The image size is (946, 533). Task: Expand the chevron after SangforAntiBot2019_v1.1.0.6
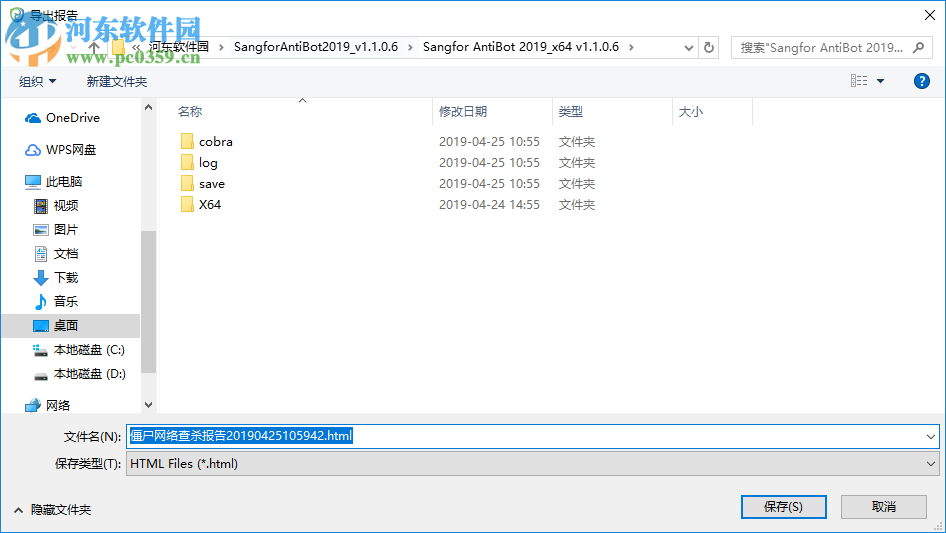coord(410,48)
